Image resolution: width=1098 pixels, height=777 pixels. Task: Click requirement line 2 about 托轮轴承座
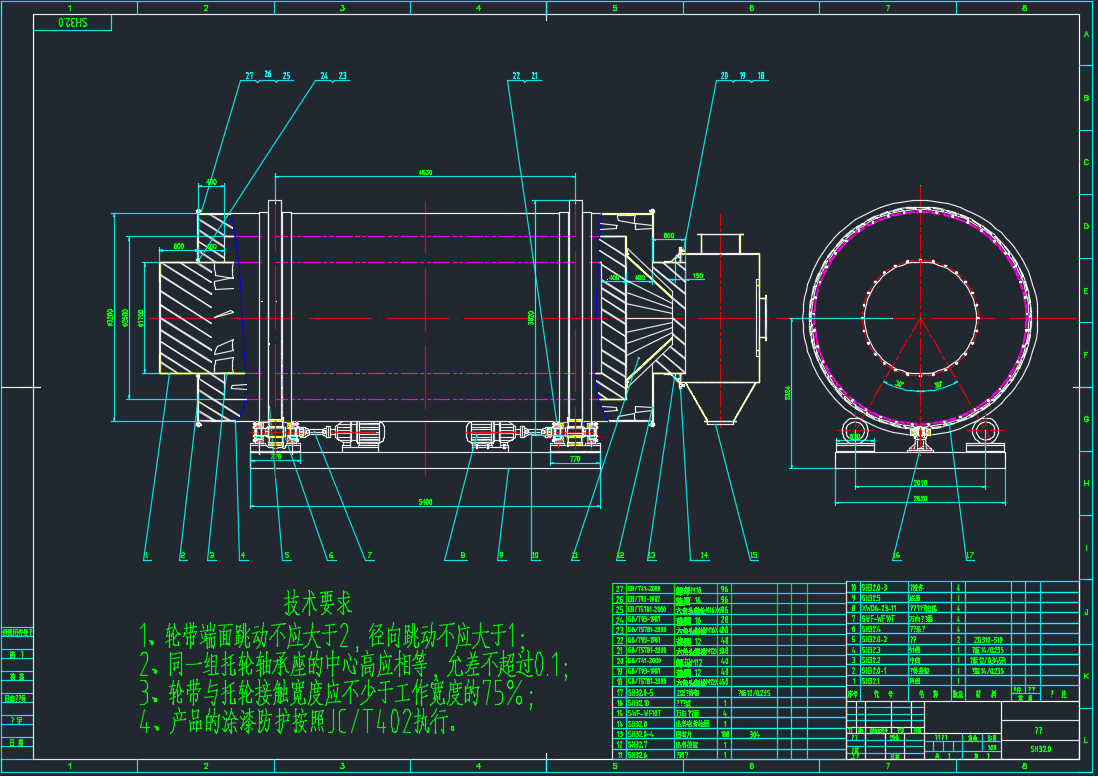[x=354, y=664]
